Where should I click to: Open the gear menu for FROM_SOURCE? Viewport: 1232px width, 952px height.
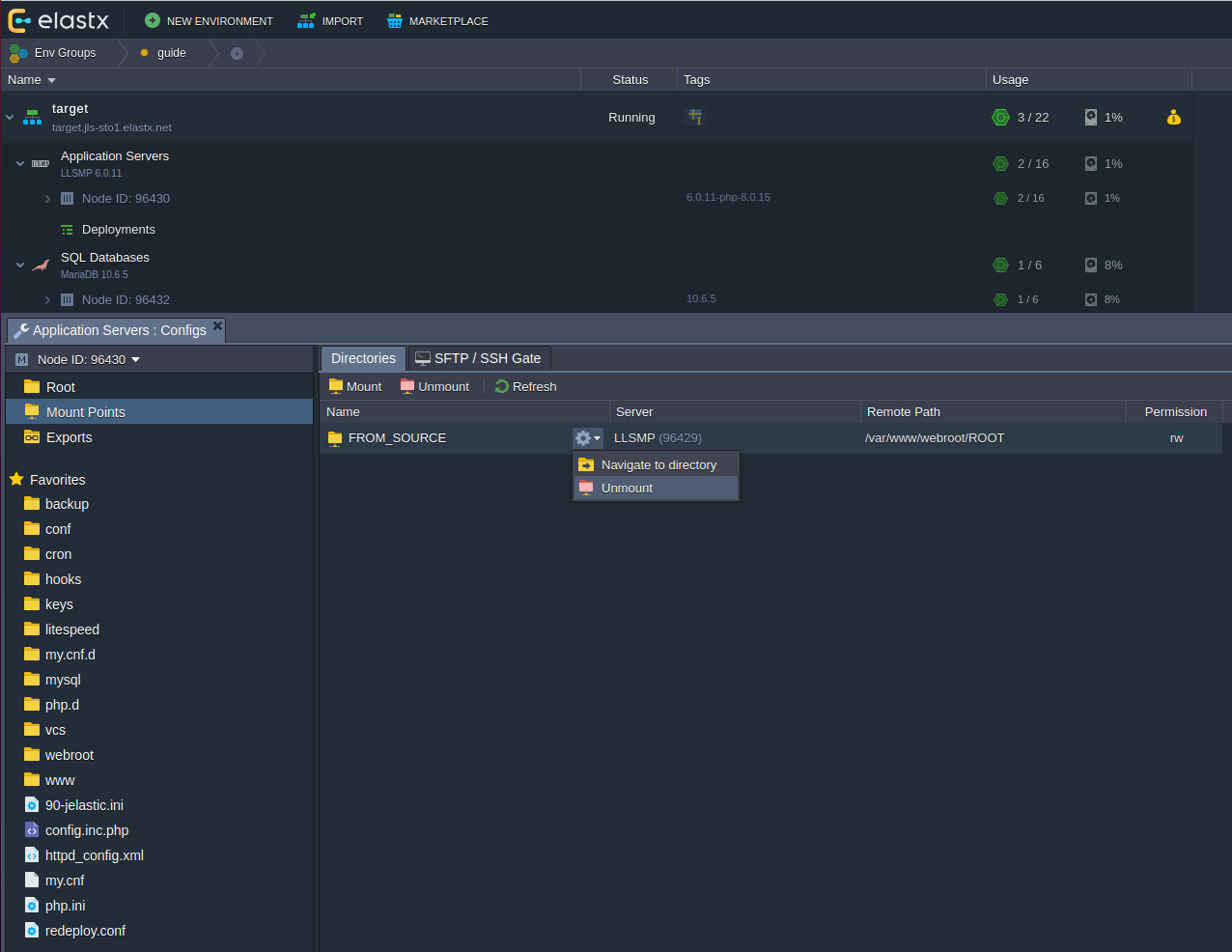(587, 438)
